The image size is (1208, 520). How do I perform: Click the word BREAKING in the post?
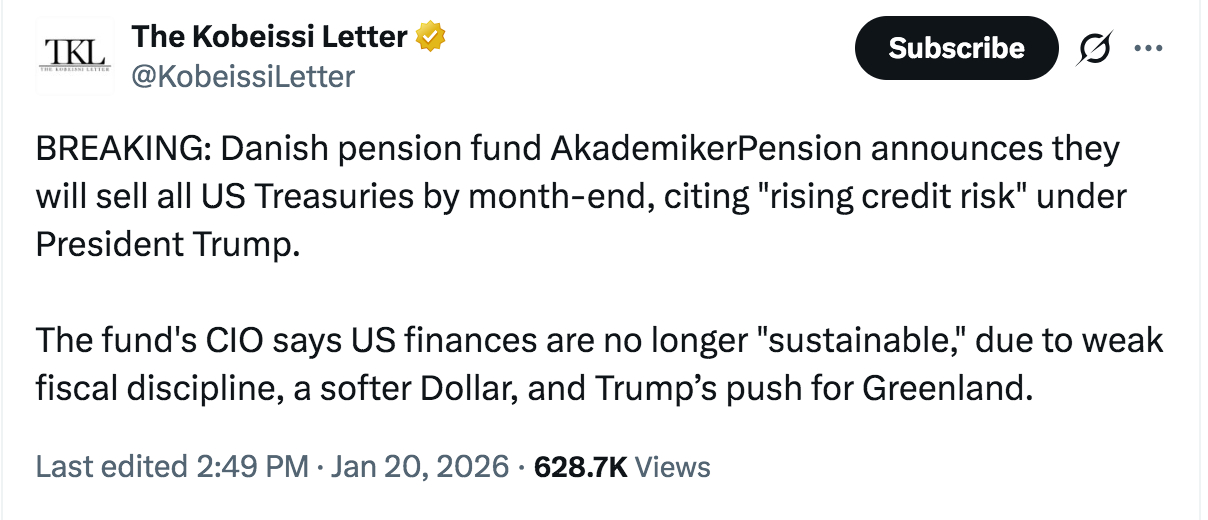121,149
